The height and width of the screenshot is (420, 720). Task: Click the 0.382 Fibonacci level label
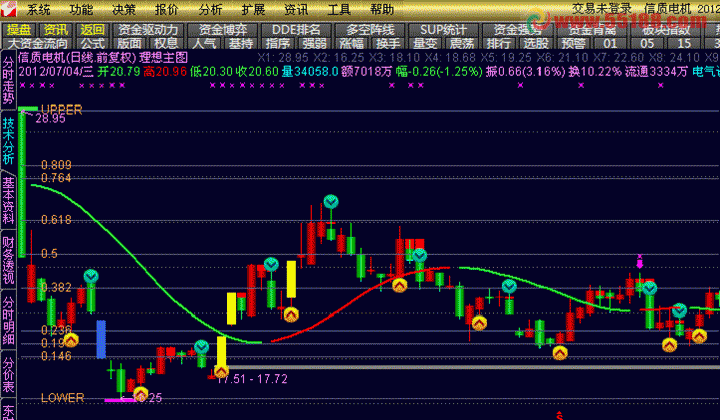coord(56,287)
